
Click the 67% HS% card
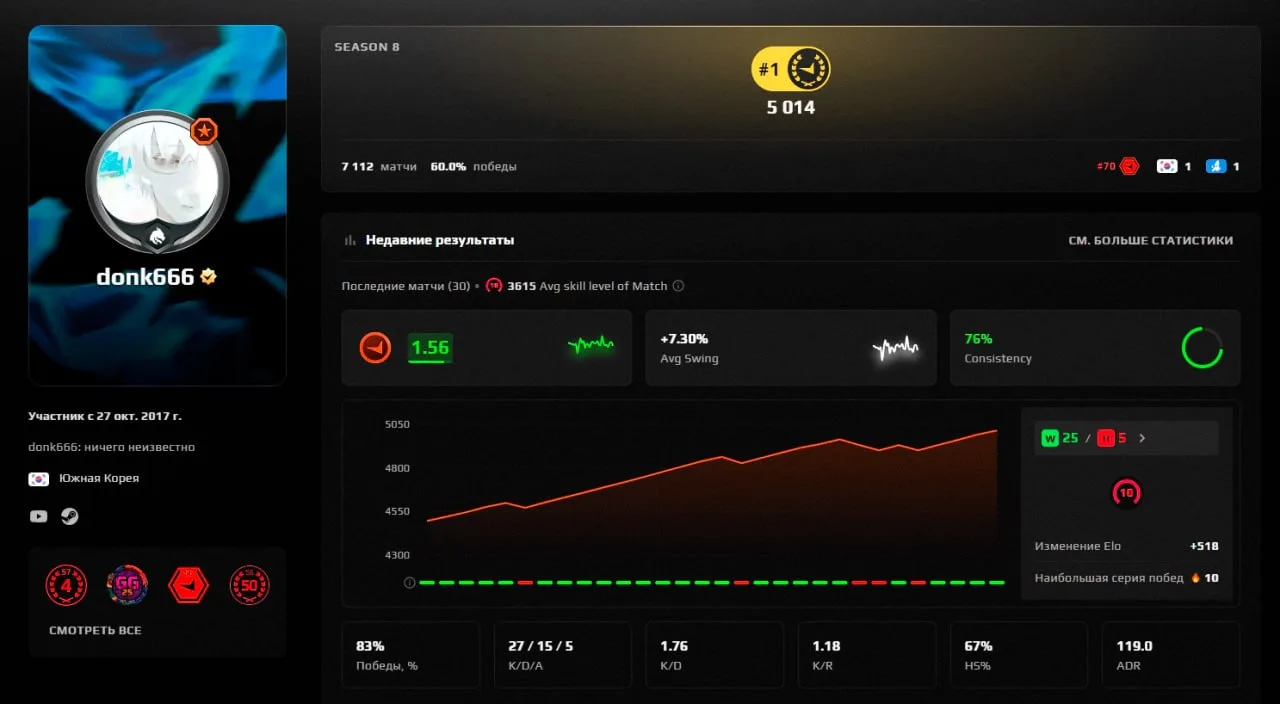(x=1019, y=655)
